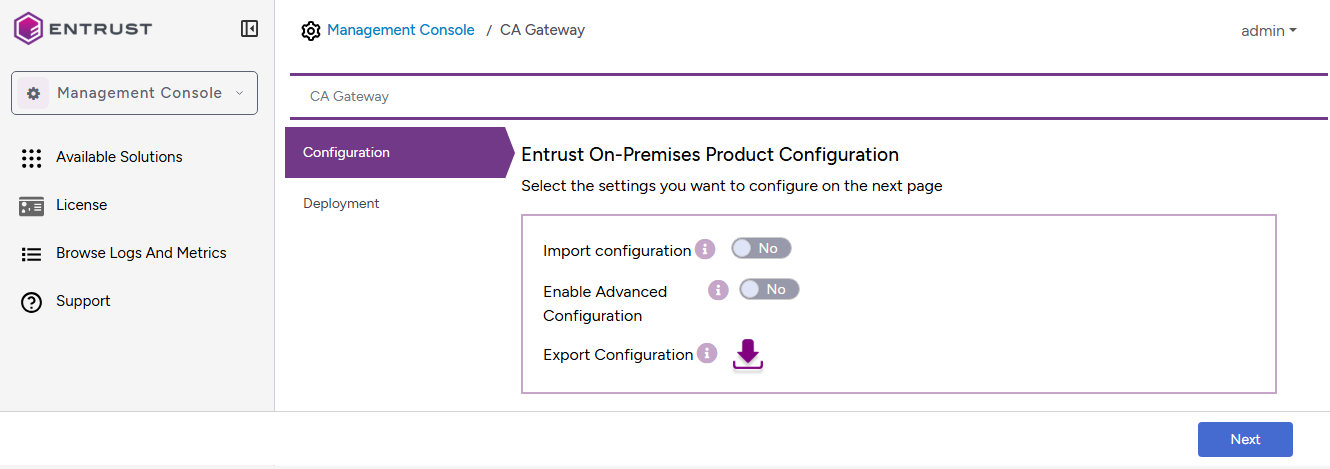This screenshot has height=469, width=1330.
Task: Click info icon next to Import configuration
Action: (x=705, y=249)
